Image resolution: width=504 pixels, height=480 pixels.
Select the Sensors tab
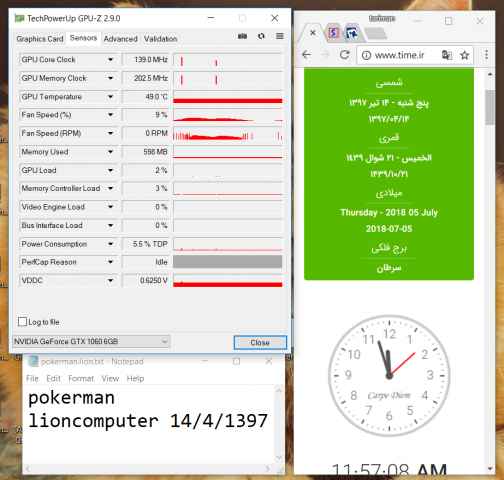[83, 38]
